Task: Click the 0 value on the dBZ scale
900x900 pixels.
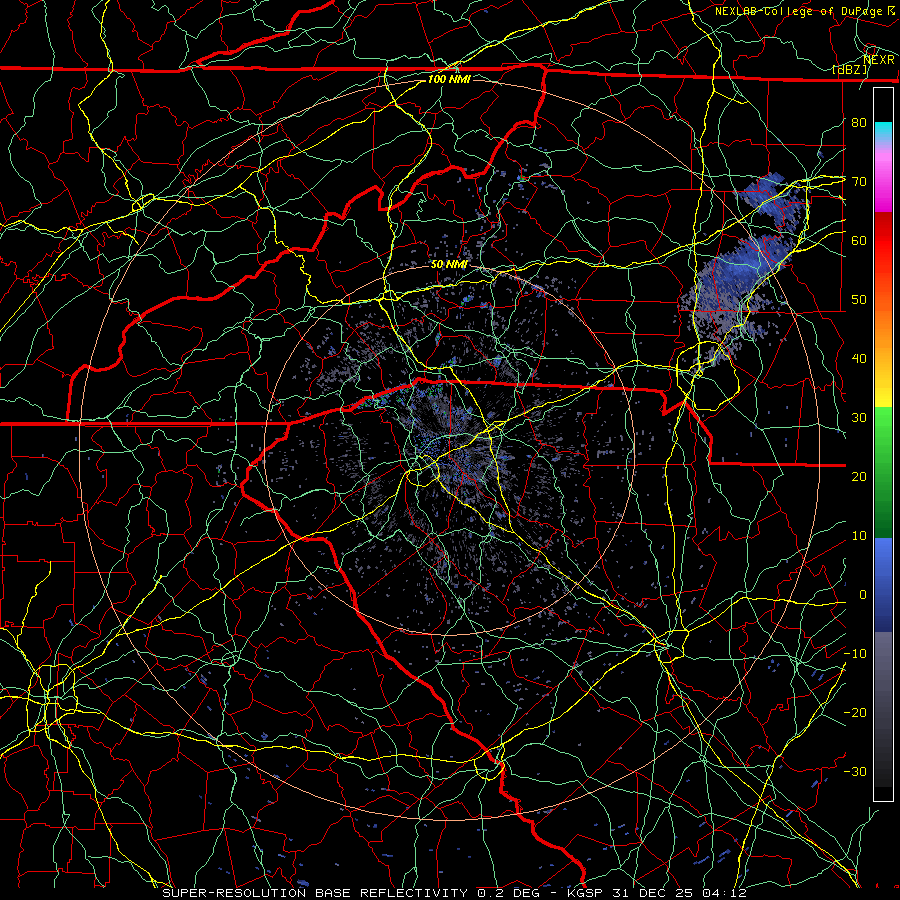Action: point(863,595)
